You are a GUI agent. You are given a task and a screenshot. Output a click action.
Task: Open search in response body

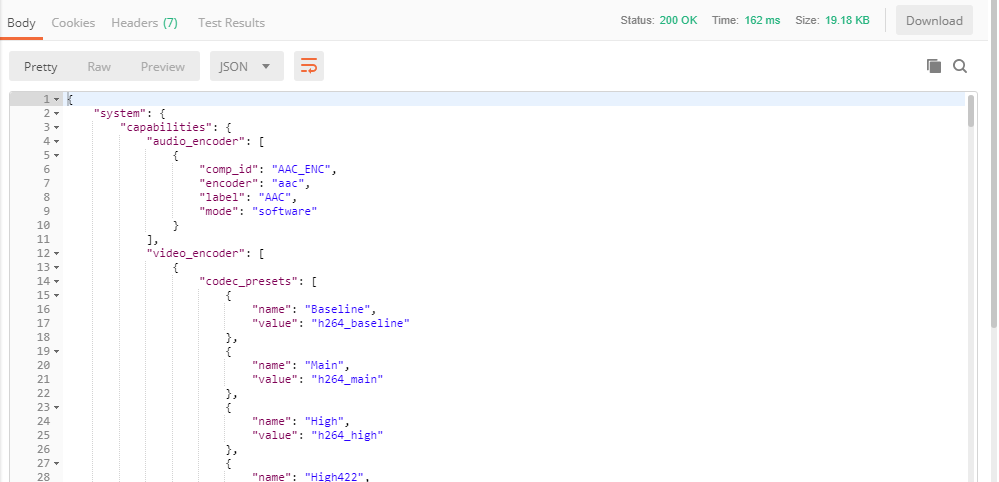pos(960,66)
